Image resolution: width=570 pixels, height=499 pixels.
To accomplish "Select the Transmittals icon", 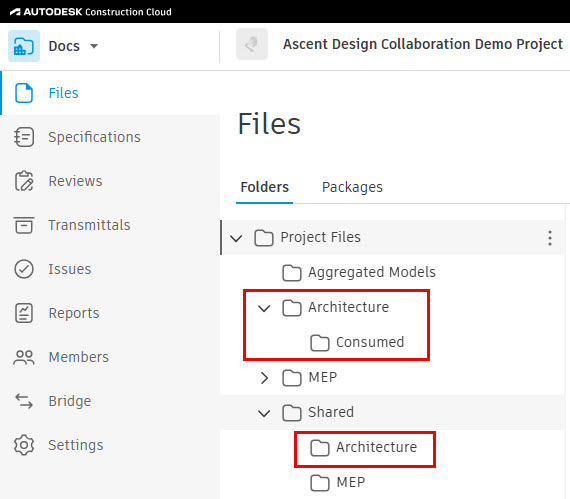I will (24, 225).
